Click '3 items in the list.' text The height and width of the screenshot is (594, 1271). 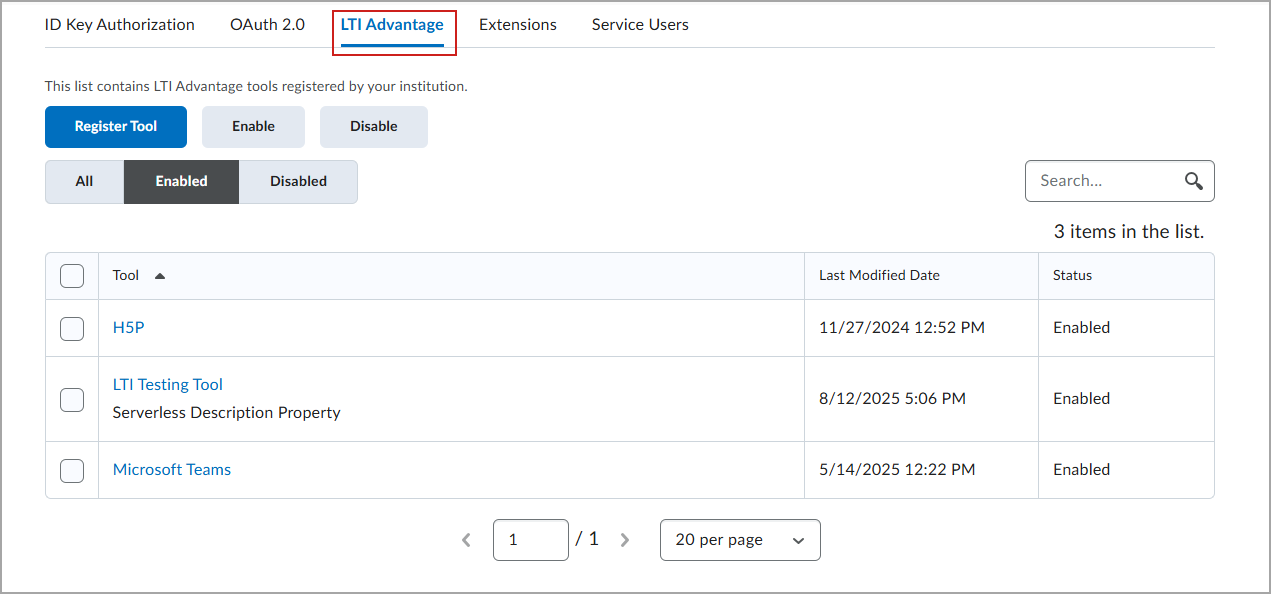(x=1129, y=232)
